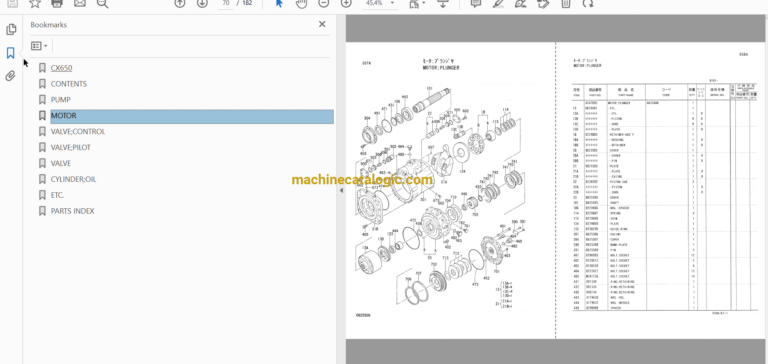Zoom in with plus icon
Viewport: 768px width, 364px height.
pos(346,4)
